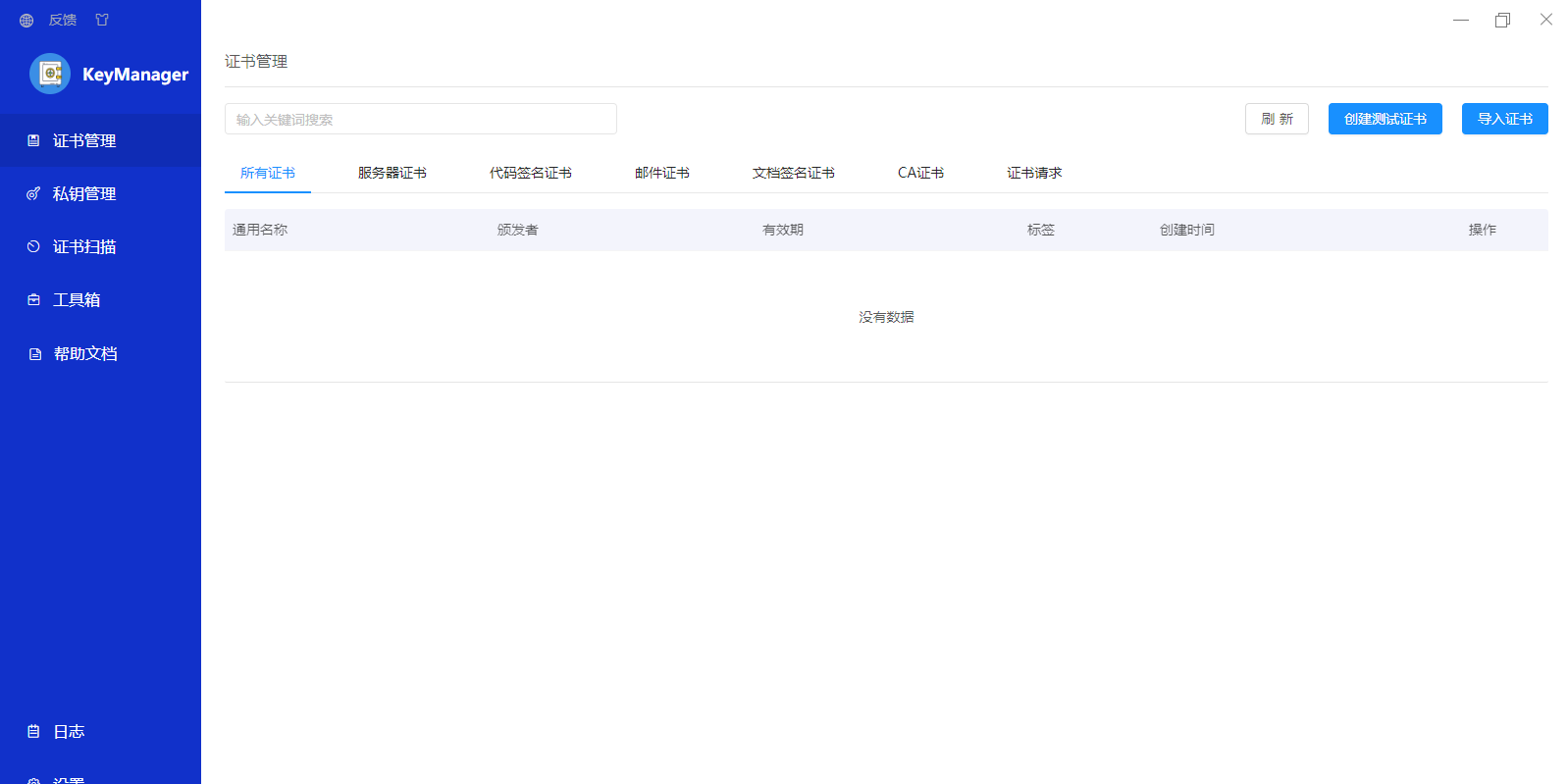The height and width of the screenshot is (784, 1568).
Task: Switch to the 邮件证书 tab
Action: point(662,173)
